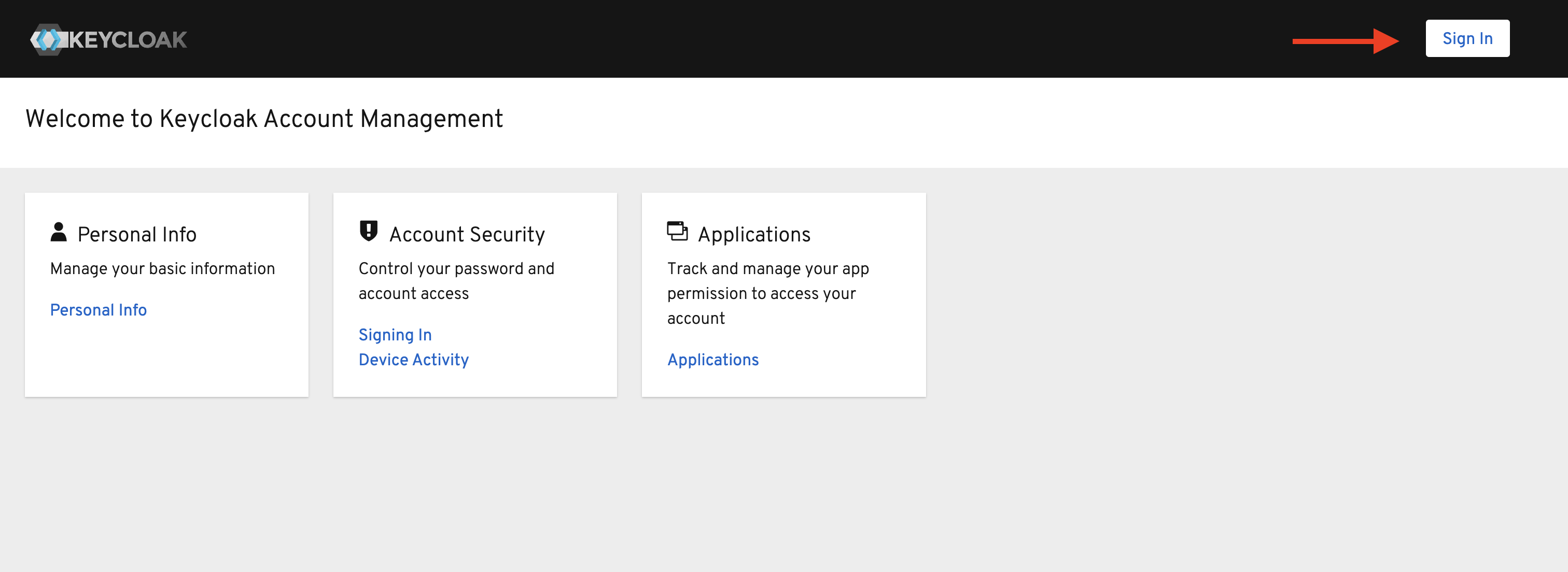Click the Welcome to Keycloak Account Management title
Screen dimensions: 1568x572
(264, 119)
